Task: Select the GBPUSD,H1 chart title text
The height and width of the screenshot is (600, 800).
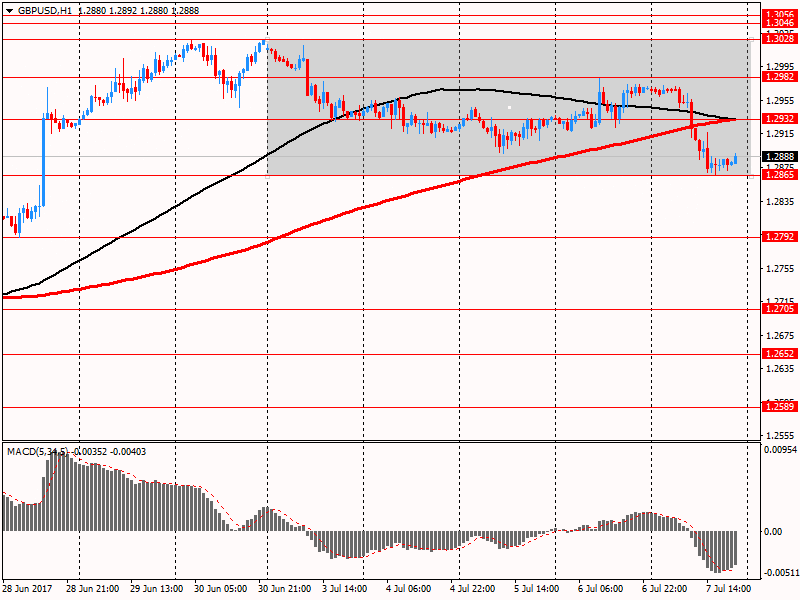Action: (x=45, y=11)
